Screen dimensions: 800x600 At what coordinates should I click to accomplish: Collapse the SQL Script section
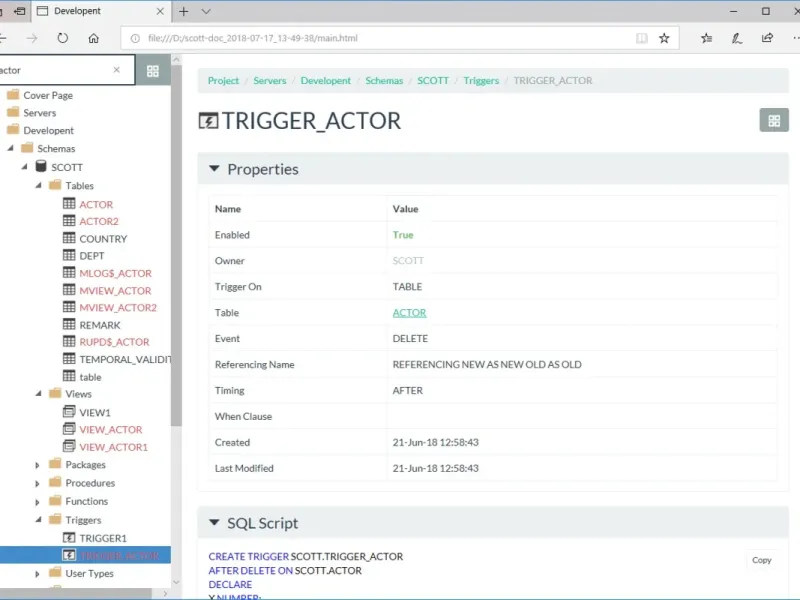(214, 522)
